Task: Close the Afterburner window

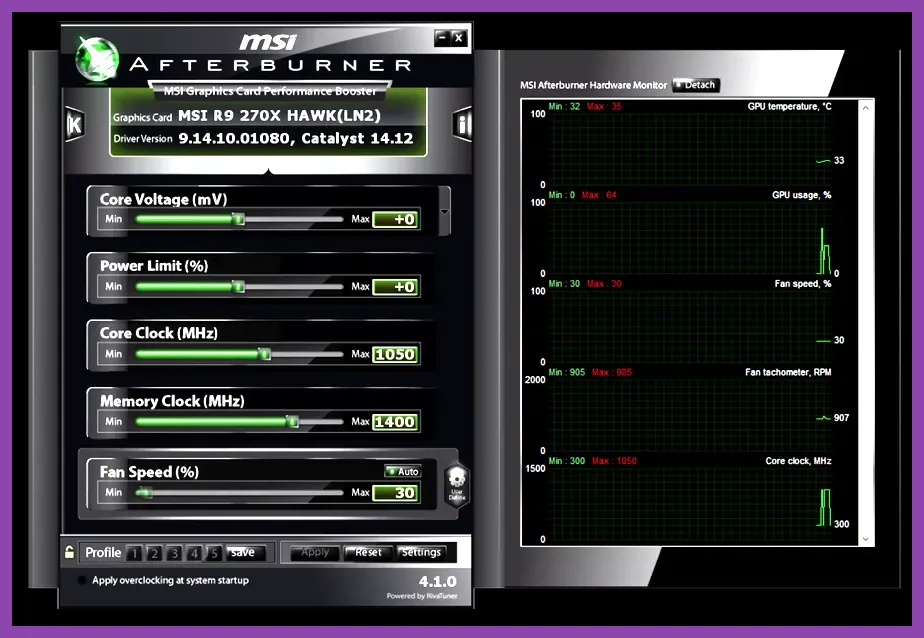Action: 459,38
